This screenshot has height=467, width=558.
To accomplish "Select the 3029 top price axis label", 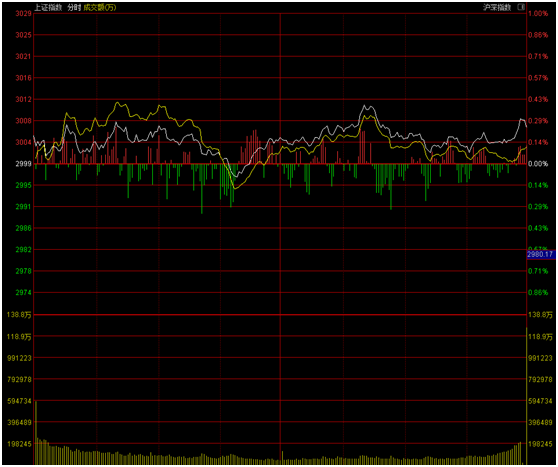I will pyautogui.click(x=23, y=14).
